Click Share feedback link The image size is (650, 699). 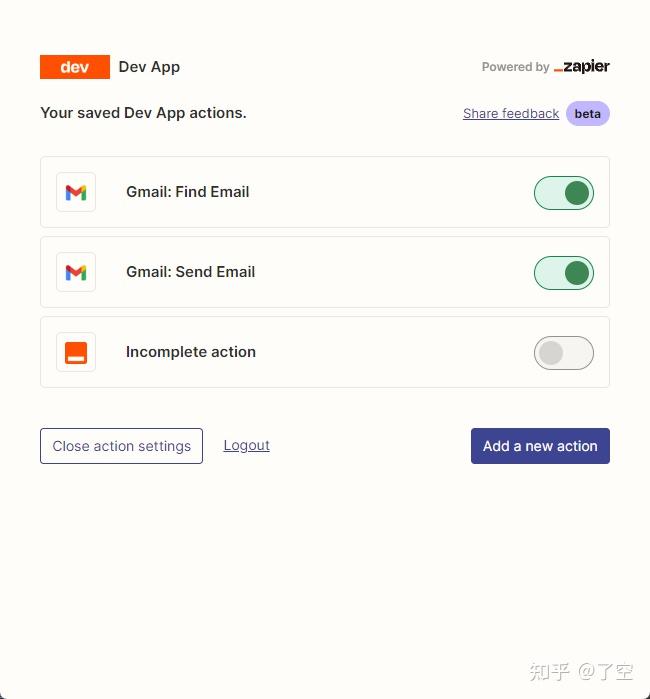point(511,114)
